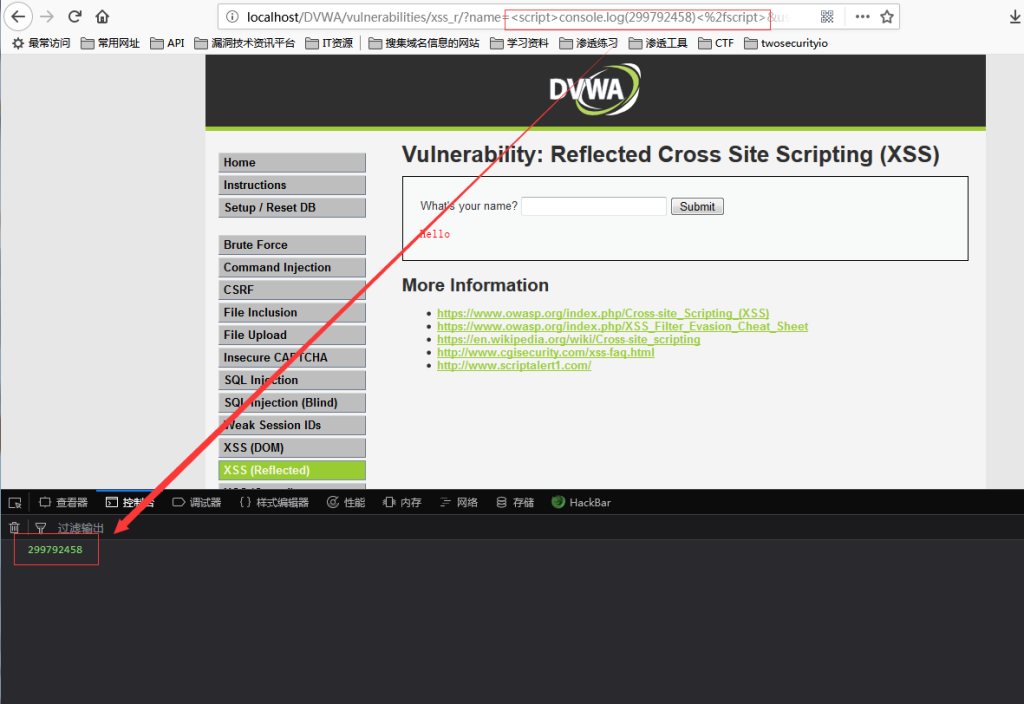This screenshot has height=704, width=1024.
Task: Open the 漏洞技术资讯平台 bookmark folder
Action: tap(245, 43)
